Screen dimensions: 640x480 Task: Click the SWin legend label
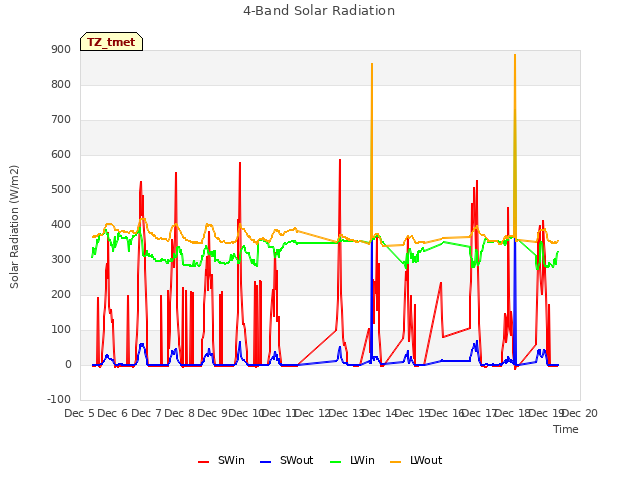[x=231, y=460]
